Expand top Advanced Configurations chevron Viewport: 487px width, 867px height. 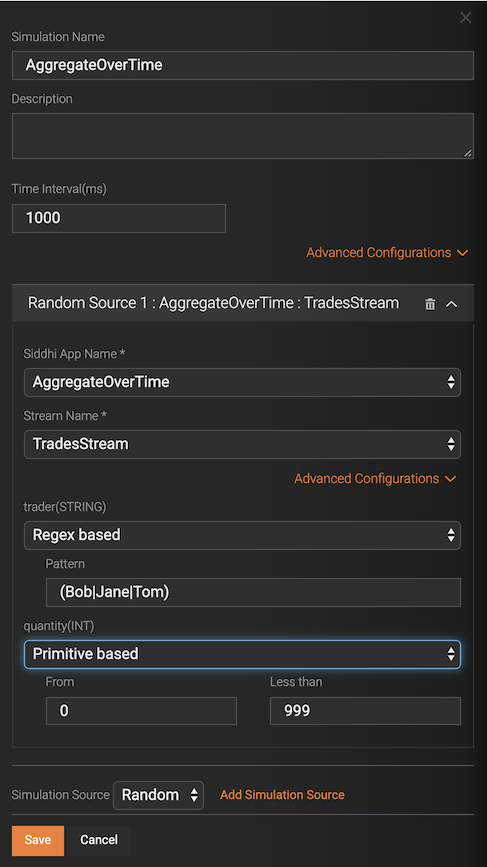click(x=462, y=253)
